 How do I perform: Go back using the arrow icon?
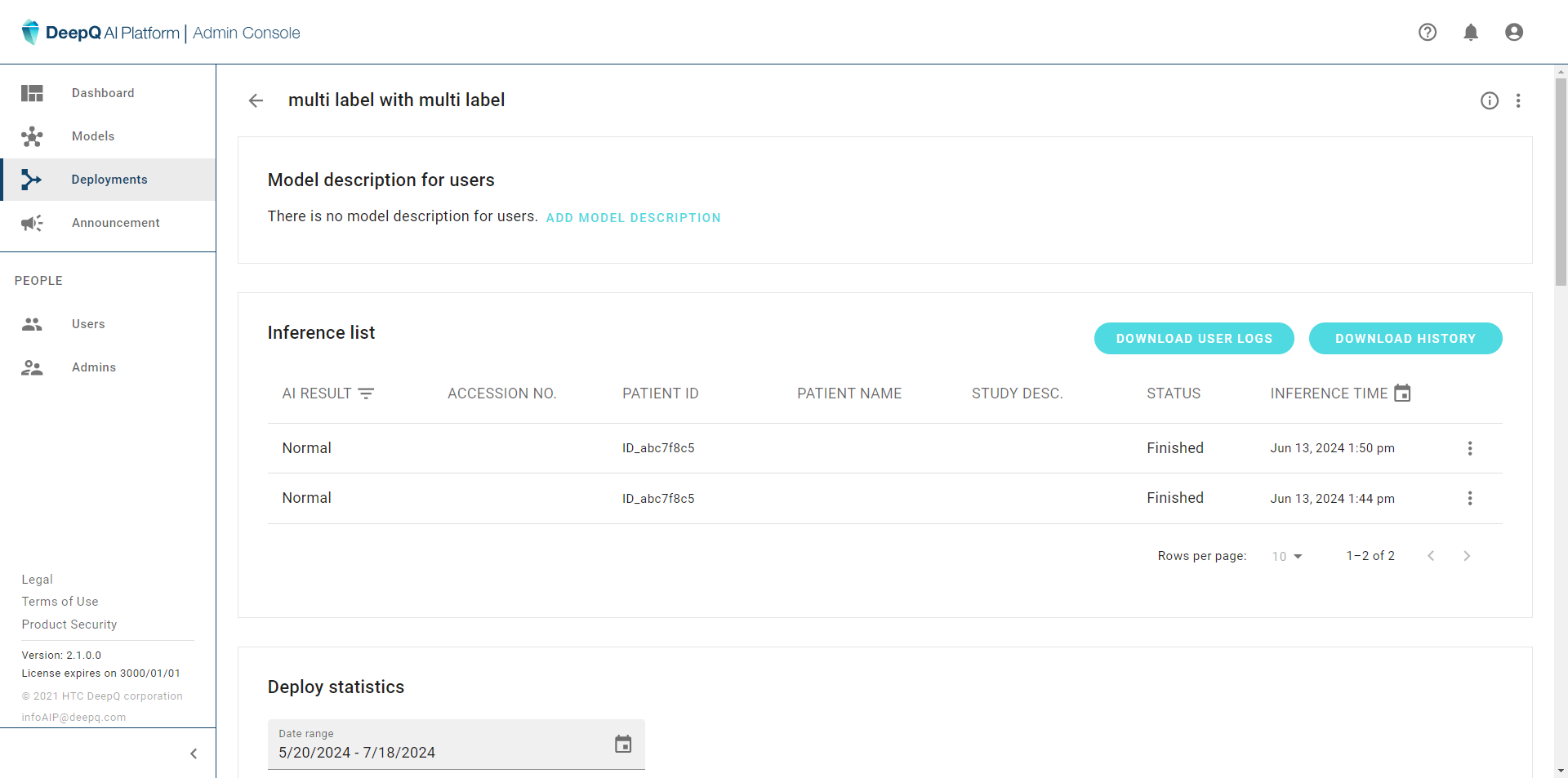click(x=256, y=100)
